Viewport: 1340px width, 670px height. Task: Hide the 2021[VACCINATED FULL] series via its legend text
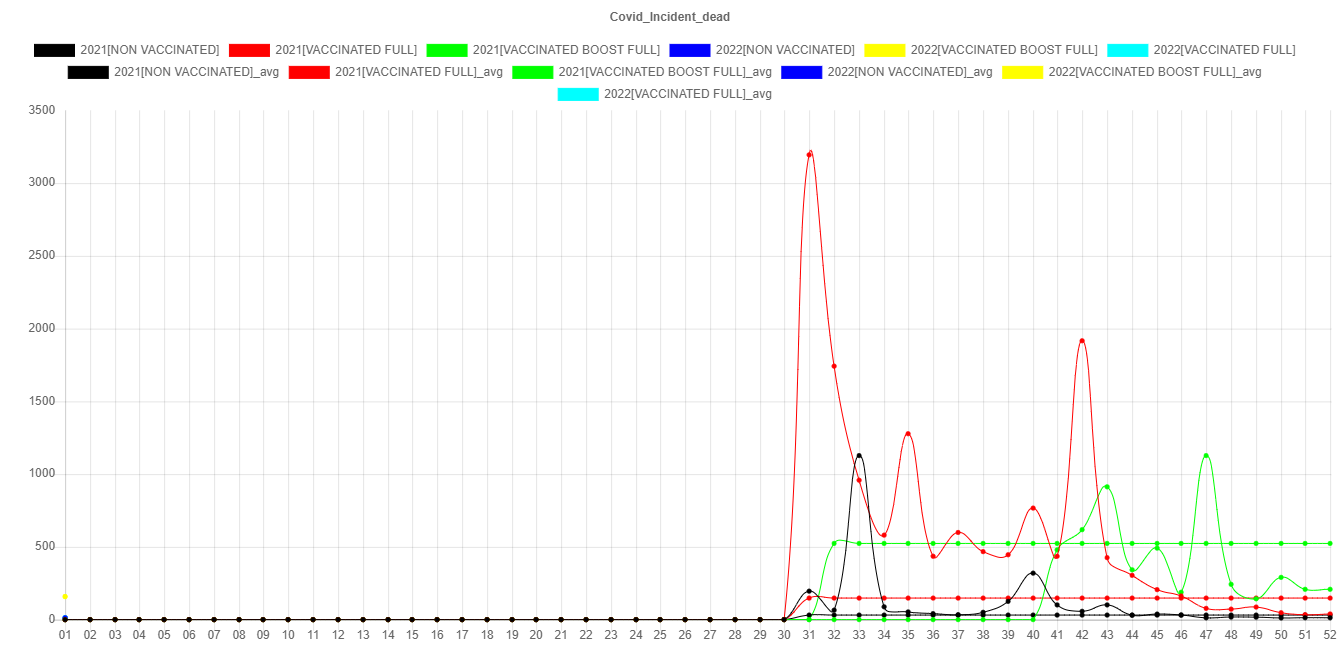point(345,50)
